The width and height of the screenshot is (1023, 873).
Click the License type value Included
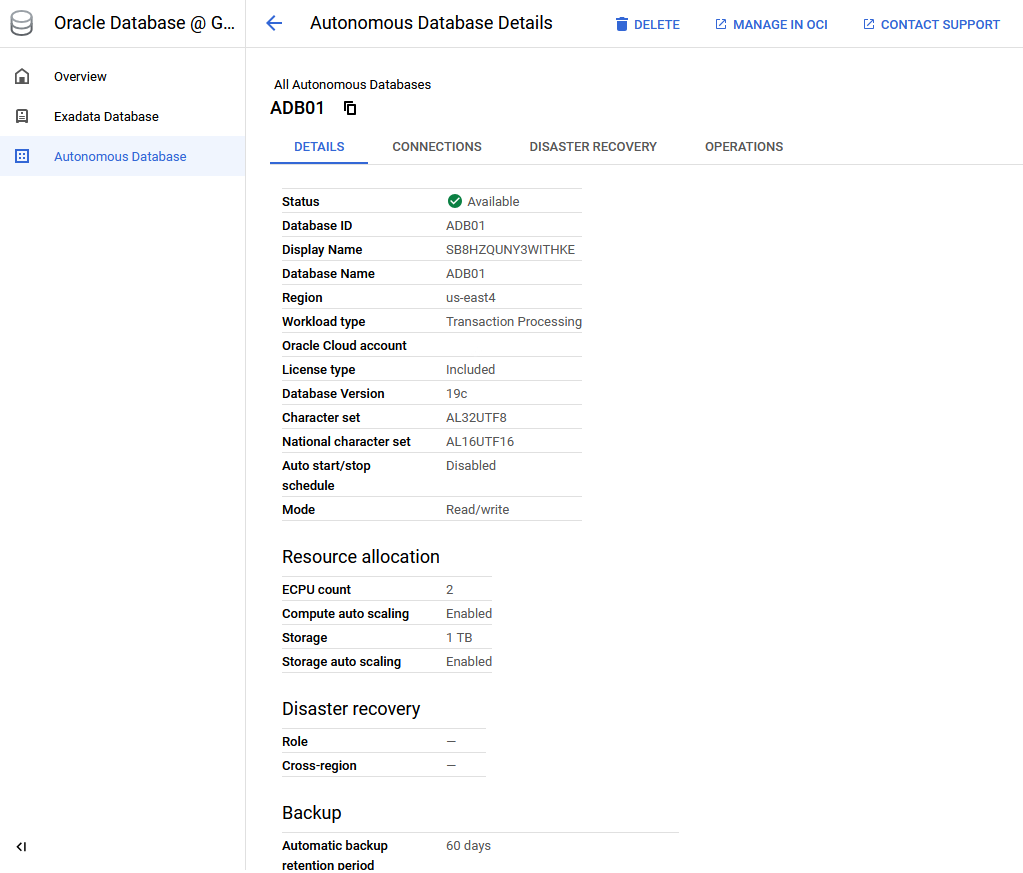coord(470,369)
